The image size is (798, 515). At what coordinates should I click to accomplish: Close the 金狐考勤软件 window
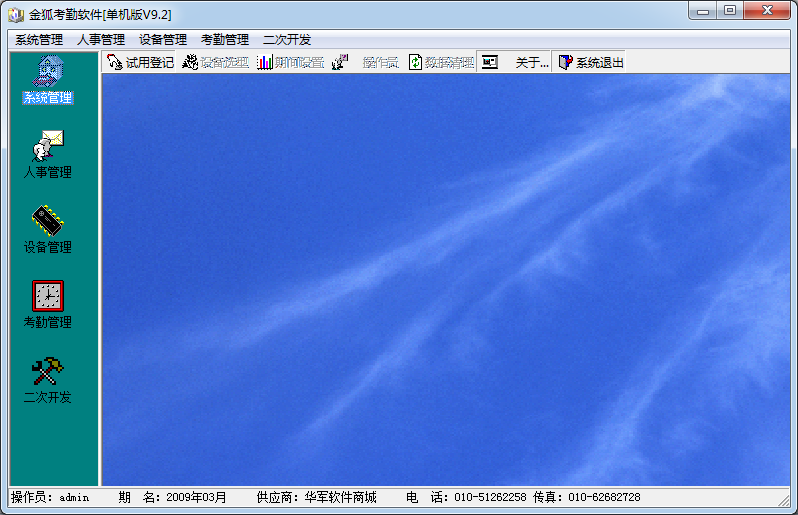coord(767,11)
